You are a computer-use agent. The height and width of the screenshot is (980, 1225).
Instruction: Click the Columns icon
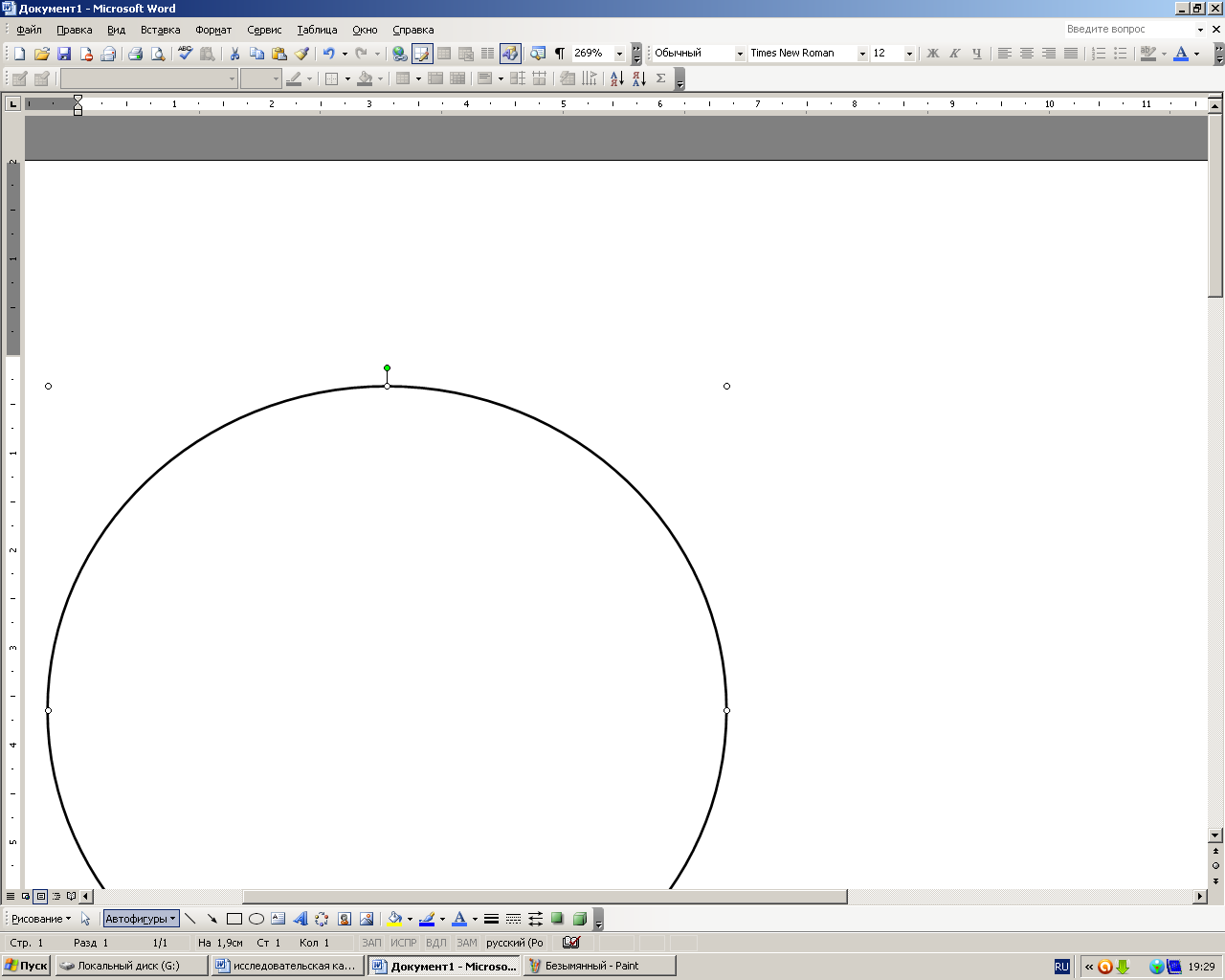[488, 54]
